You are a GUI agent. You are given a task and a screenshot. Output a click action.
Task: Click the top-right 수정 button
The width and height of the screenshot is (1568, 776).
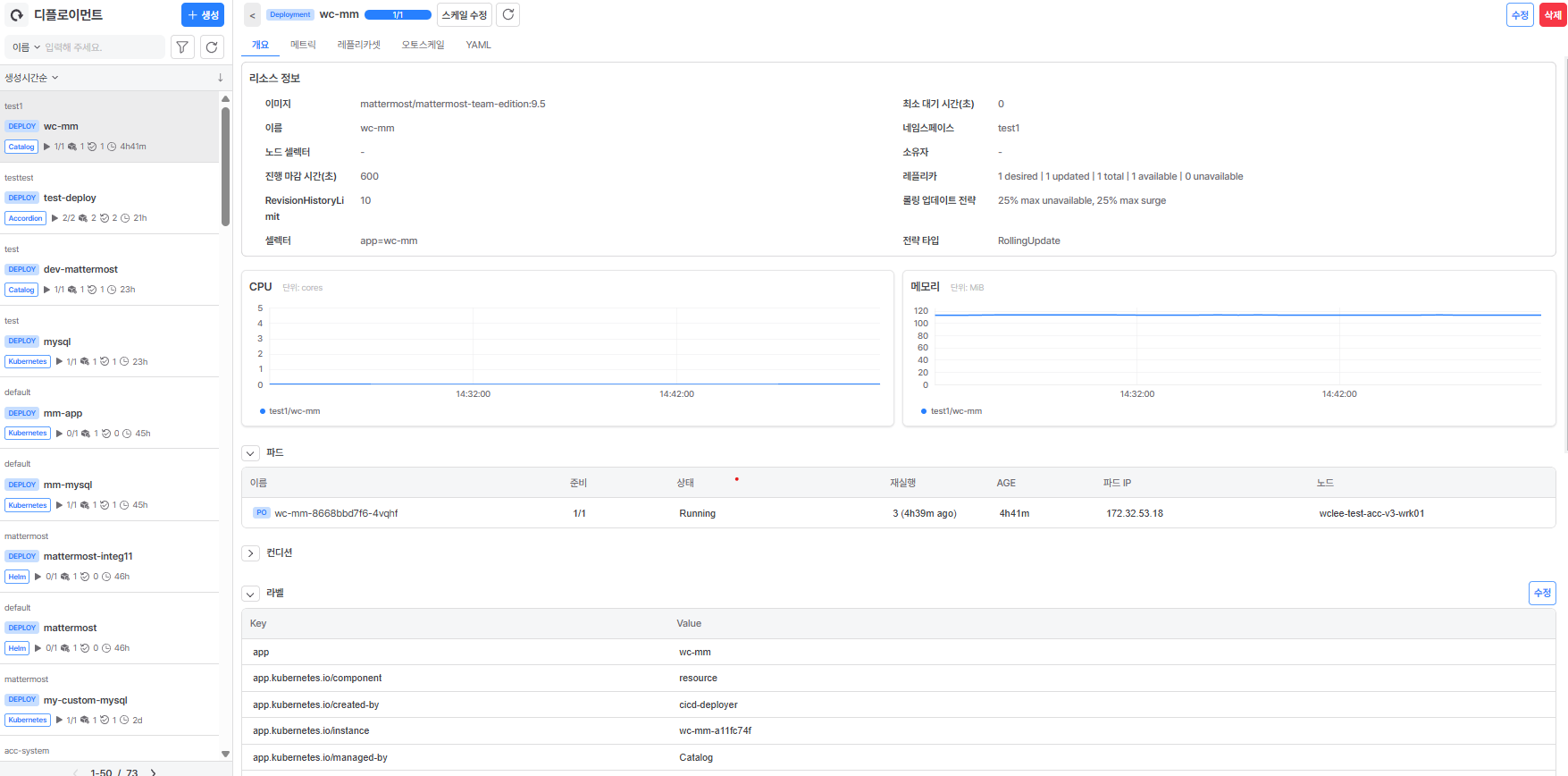pos(1520,15)
